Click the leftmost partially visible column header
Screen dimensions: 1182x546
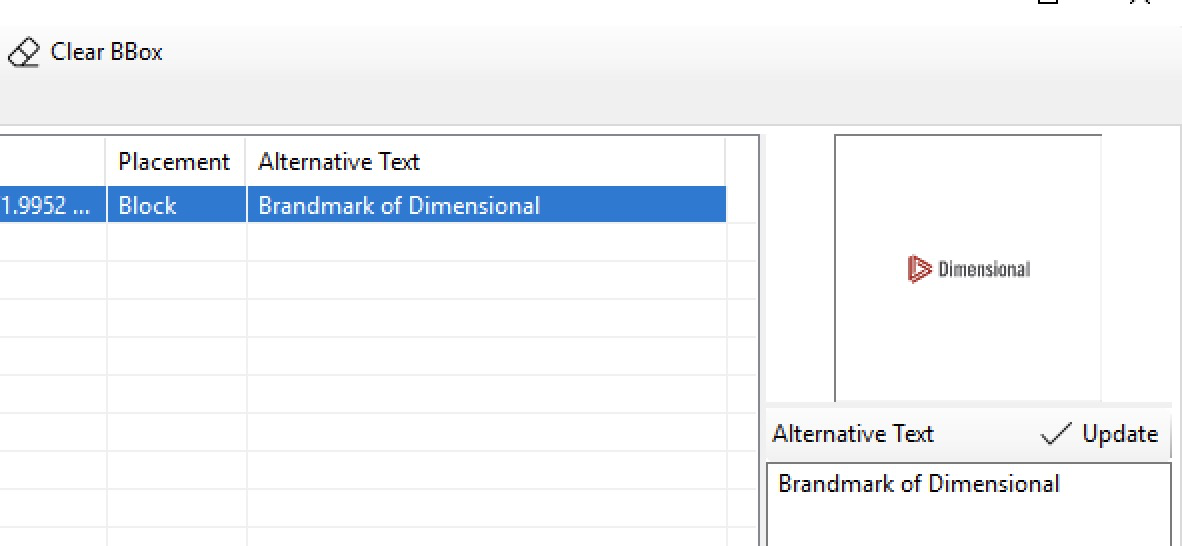point(52,162)
